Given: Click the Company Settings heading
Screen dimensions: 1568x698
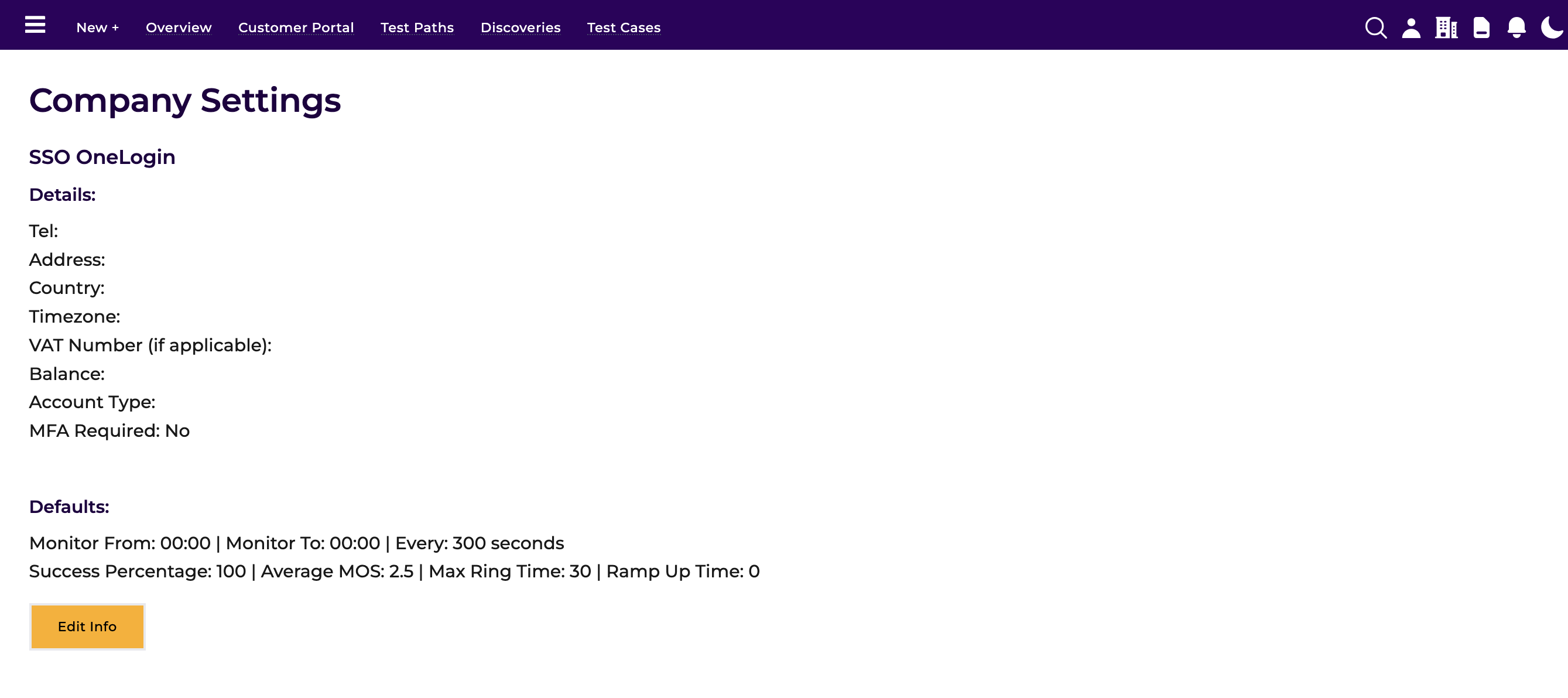Looking at the screenshot, I should pyautogui.click(x=185, y=100).
